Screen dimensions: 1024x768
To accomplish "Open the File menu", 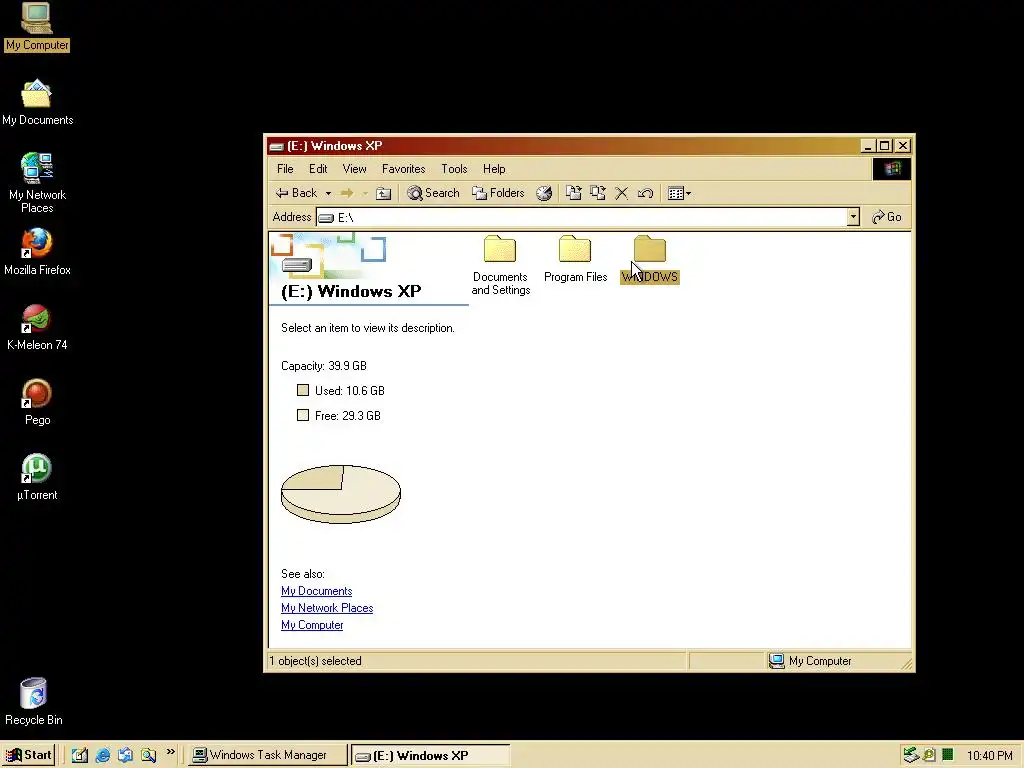I will (285, 169).
